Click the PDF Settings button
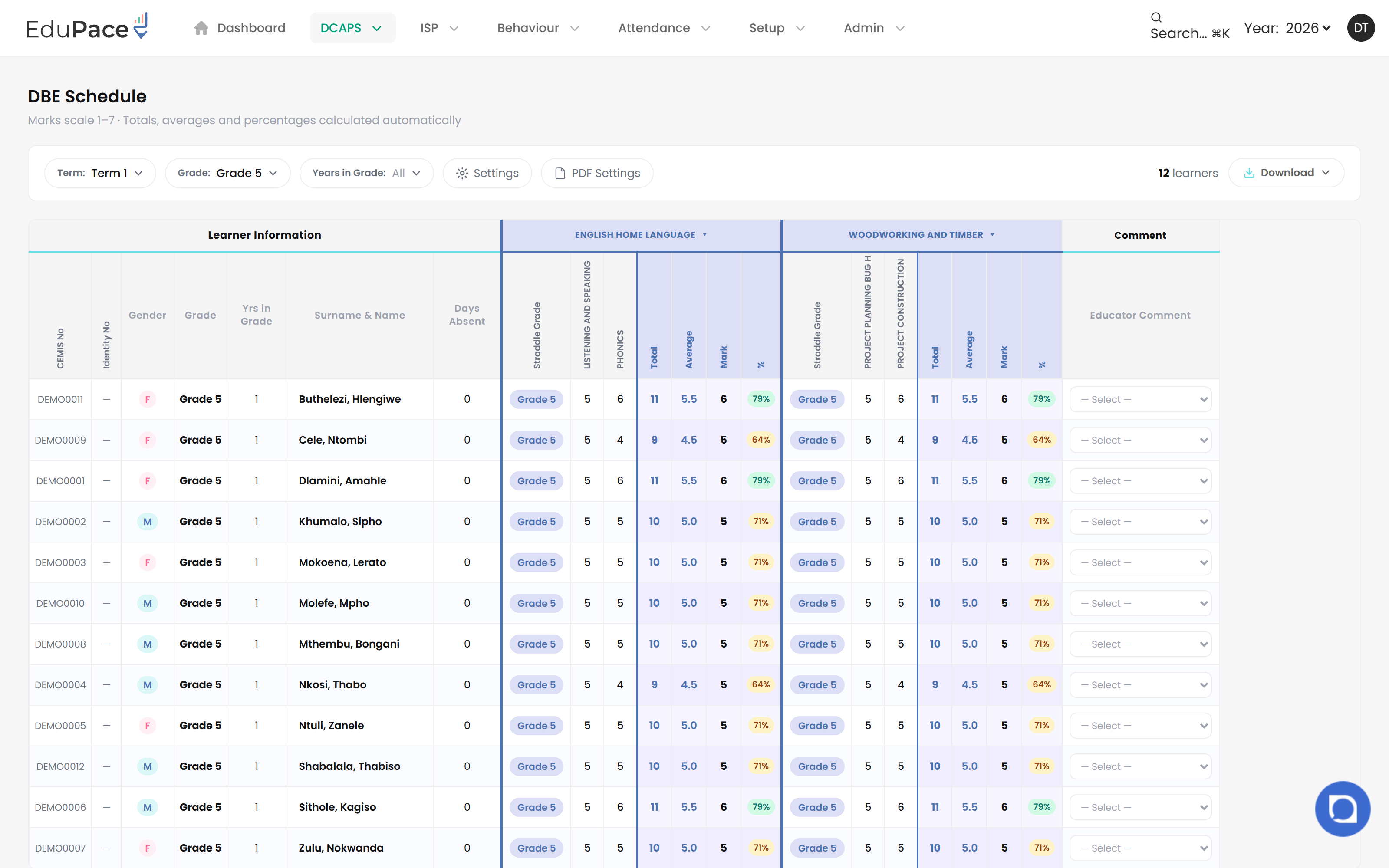 (x=597, y=173)
